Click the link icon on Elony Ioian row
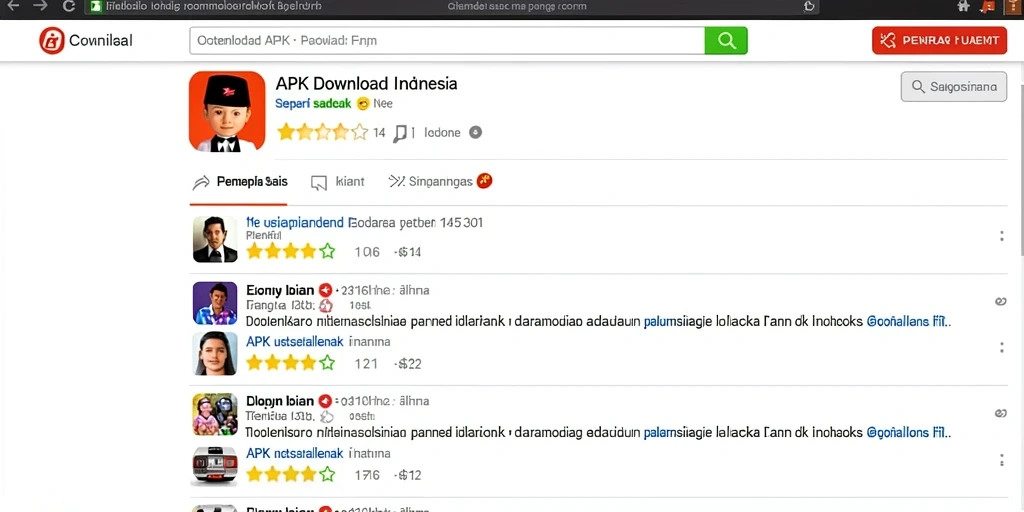The height and width of the screenshot is (512, 1024). pos(1000,301)
